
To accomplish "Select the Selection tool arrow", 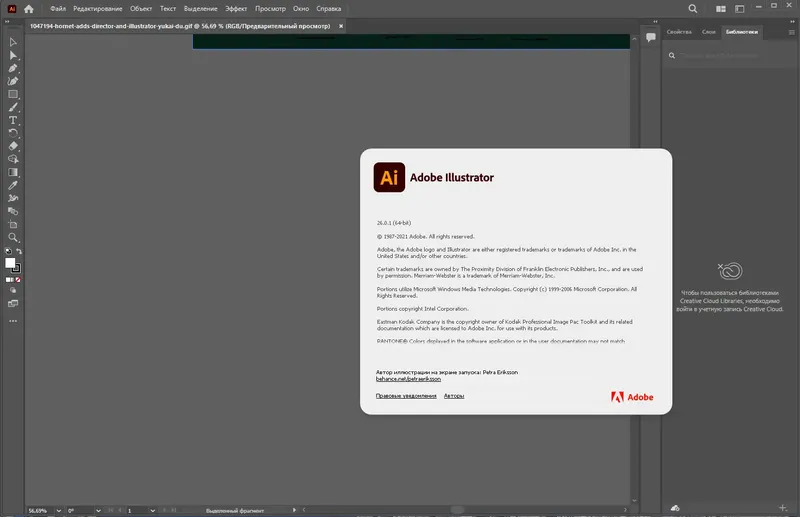I will click(x=13, y=42).
